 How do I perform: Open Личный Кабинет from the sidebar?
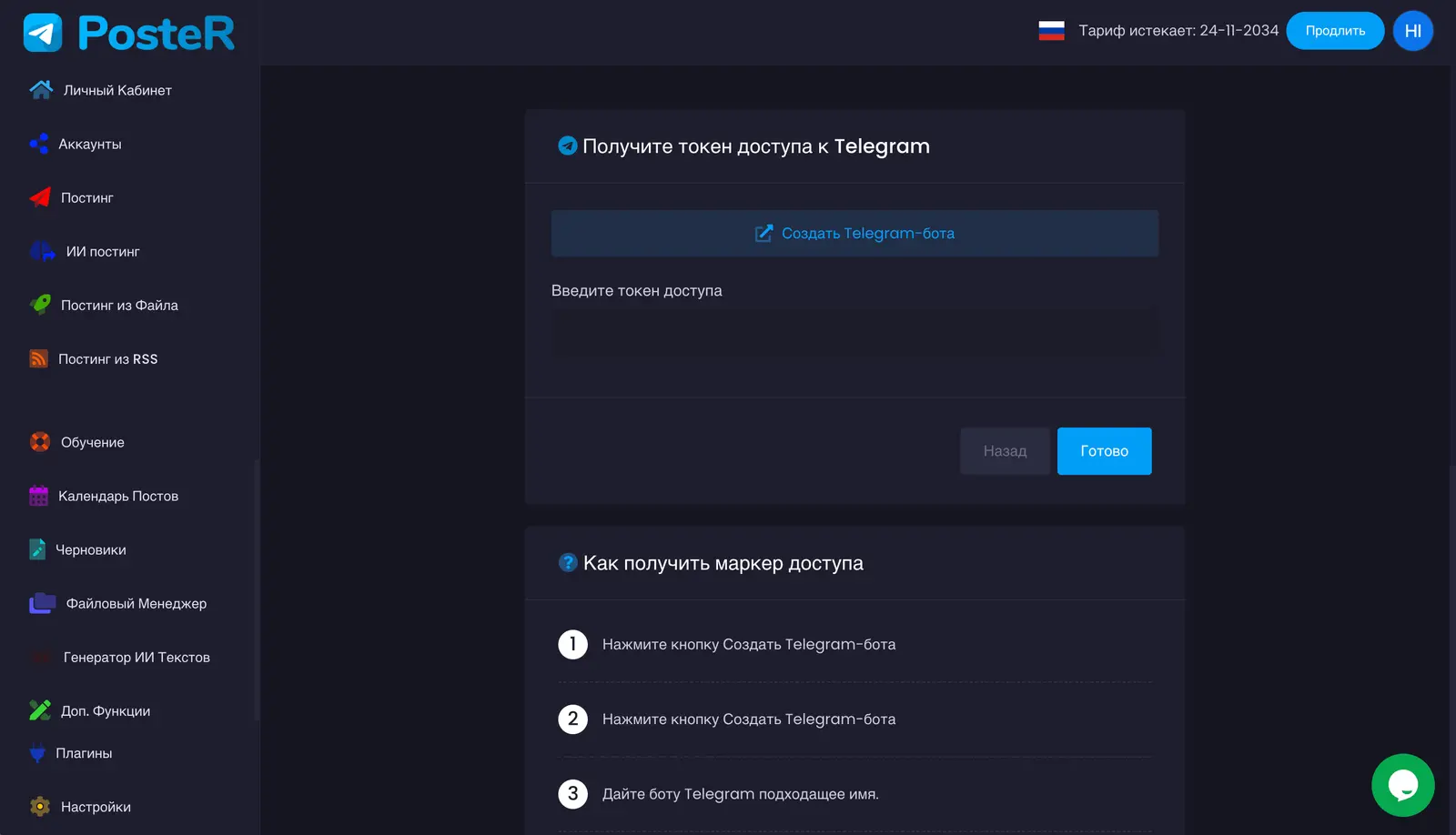[x=117, y=90]
